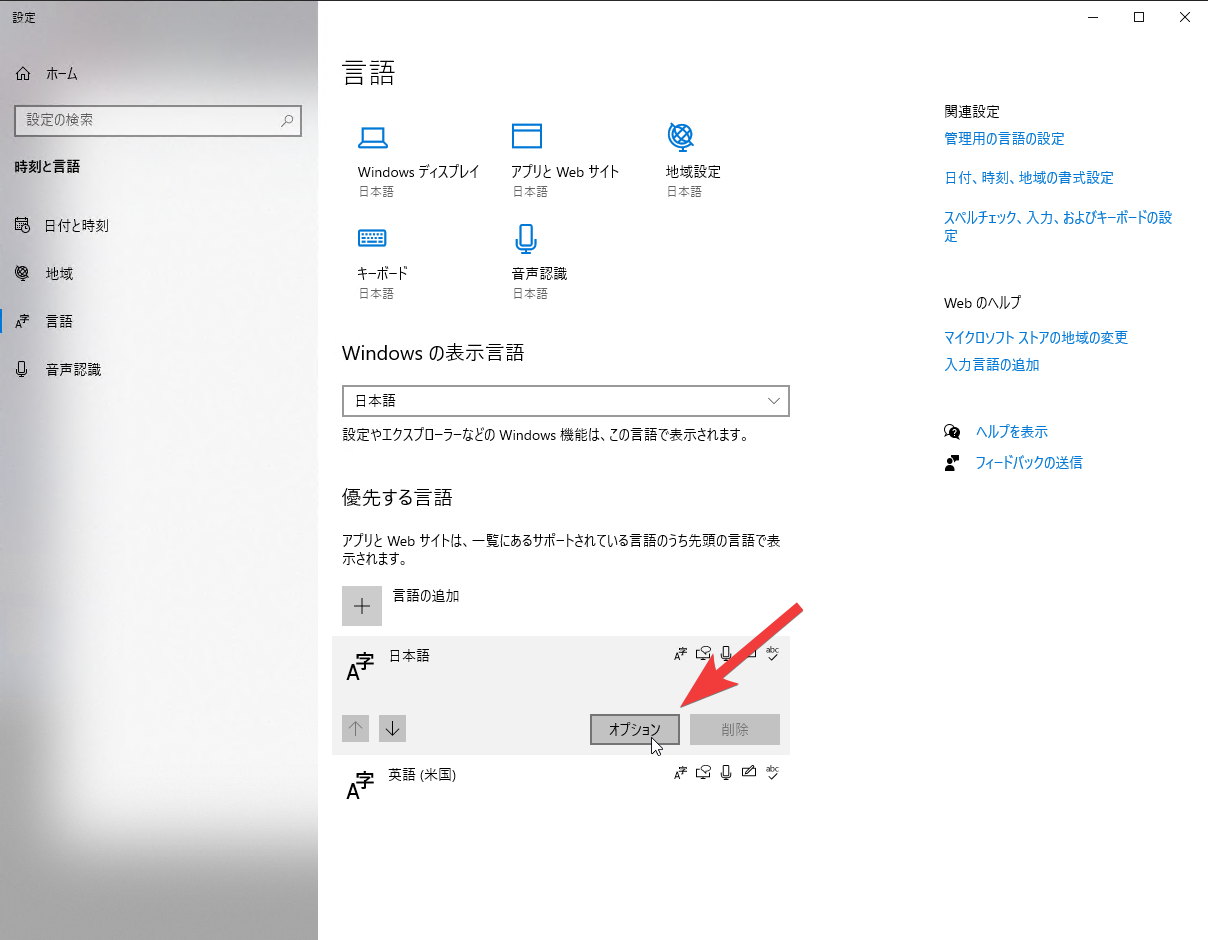Viewport: 1208px width, 940px height.
Task: Open the Windows display language dropdown
Action: [565, 401]
